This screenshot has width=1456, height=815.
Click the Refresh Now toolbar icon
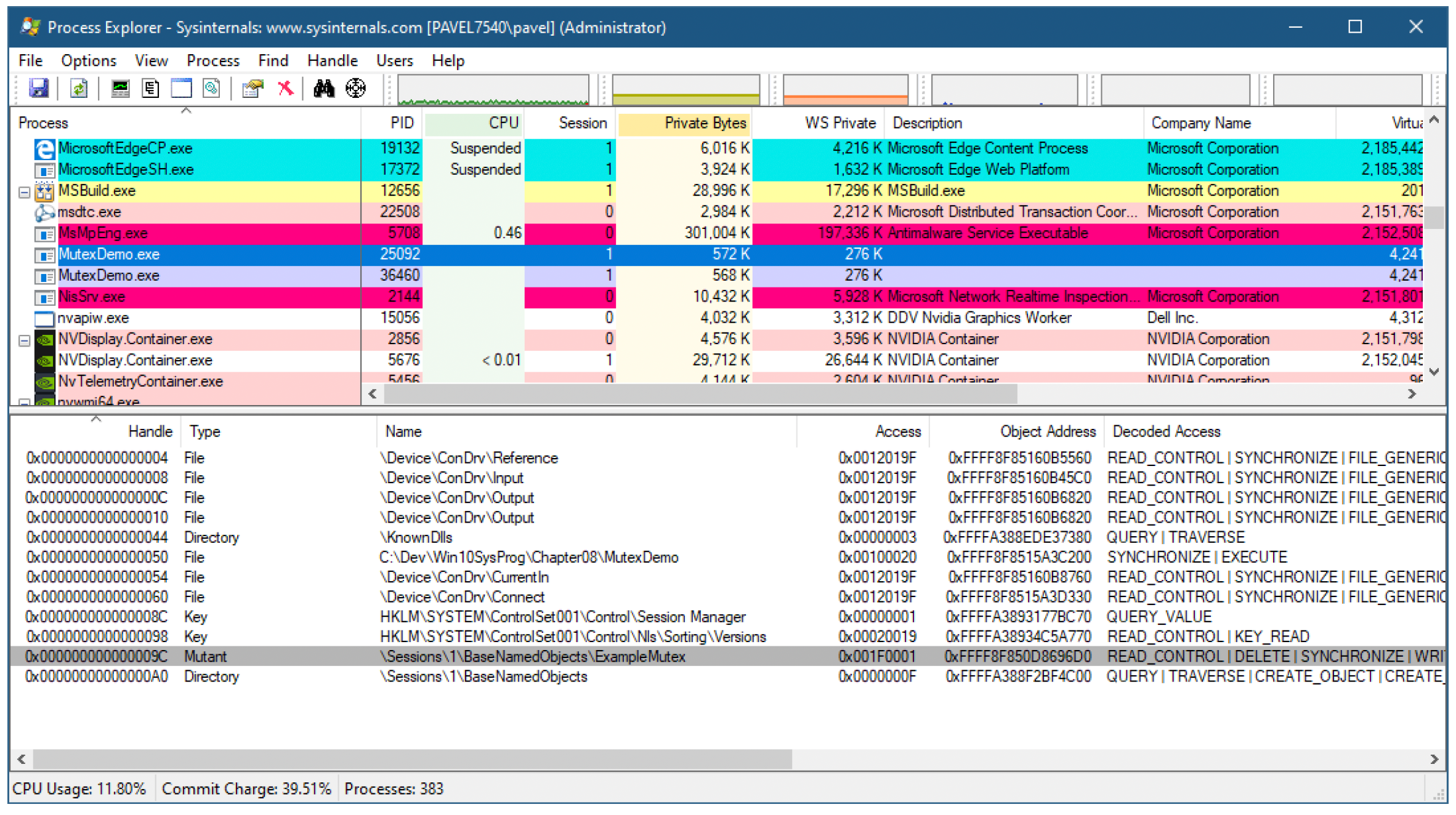point(78,89)
